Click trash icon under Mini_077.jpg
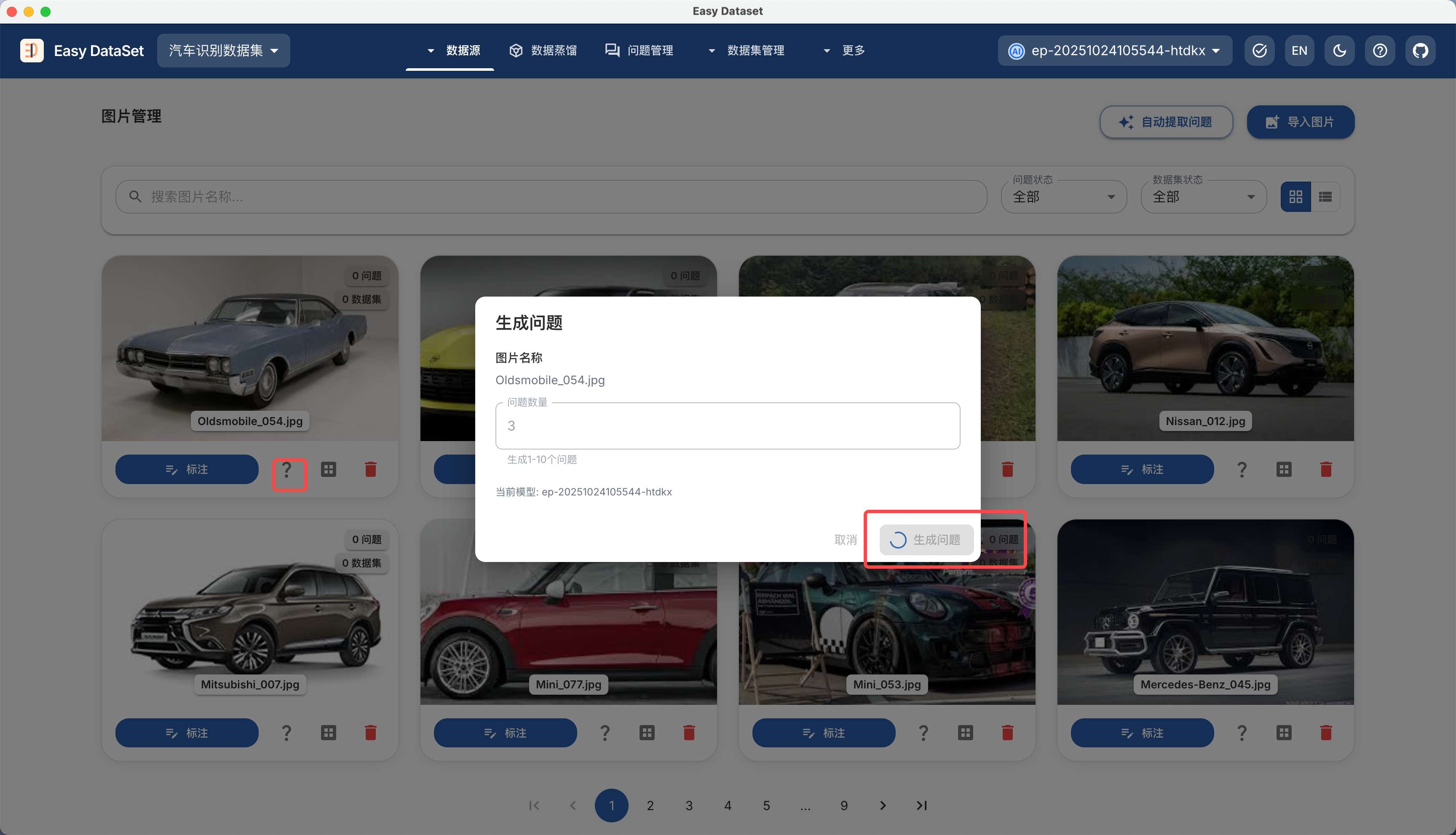Screen dimensions: 1456x835 click(x=689, y=733)
